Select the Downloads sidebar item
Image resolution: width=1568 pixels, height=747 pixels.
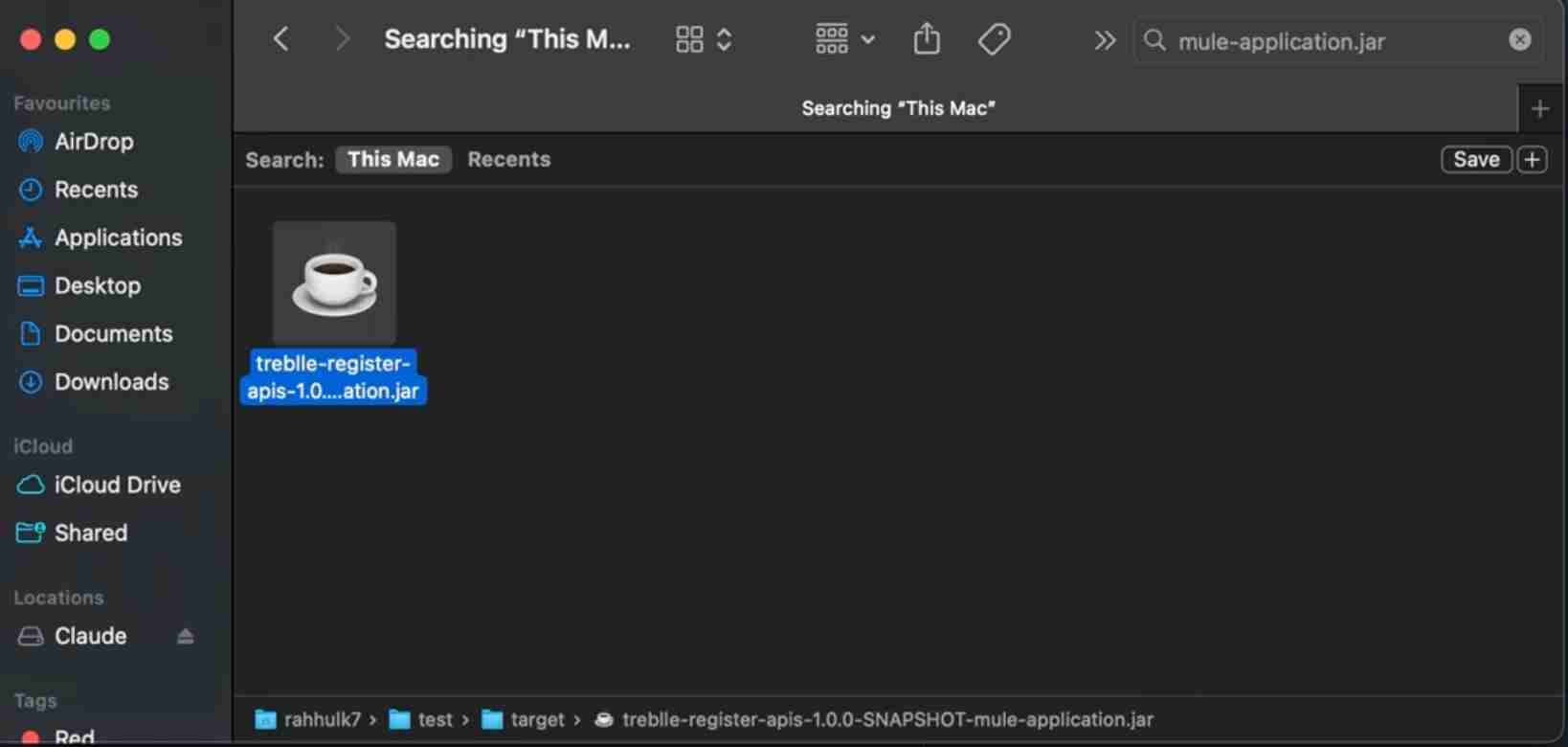tap(111, 381)
